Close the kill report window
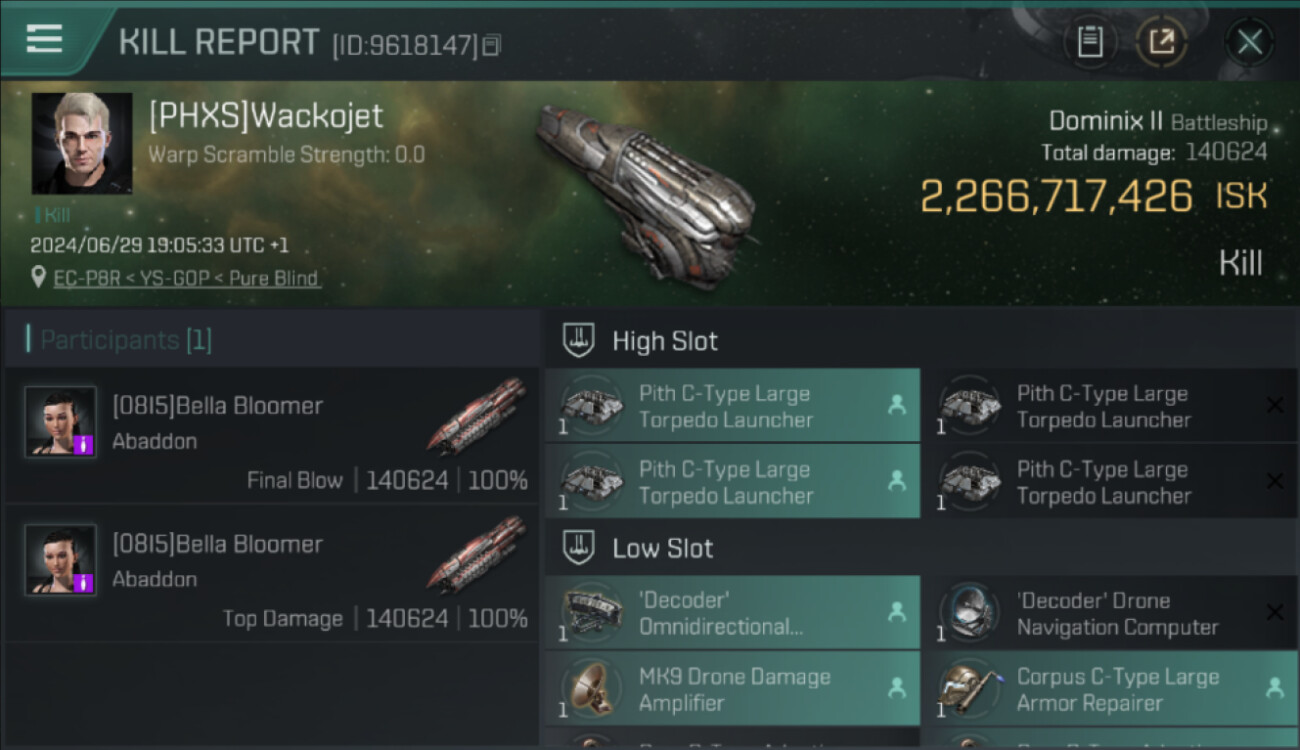 click(x=1249, y=42)
